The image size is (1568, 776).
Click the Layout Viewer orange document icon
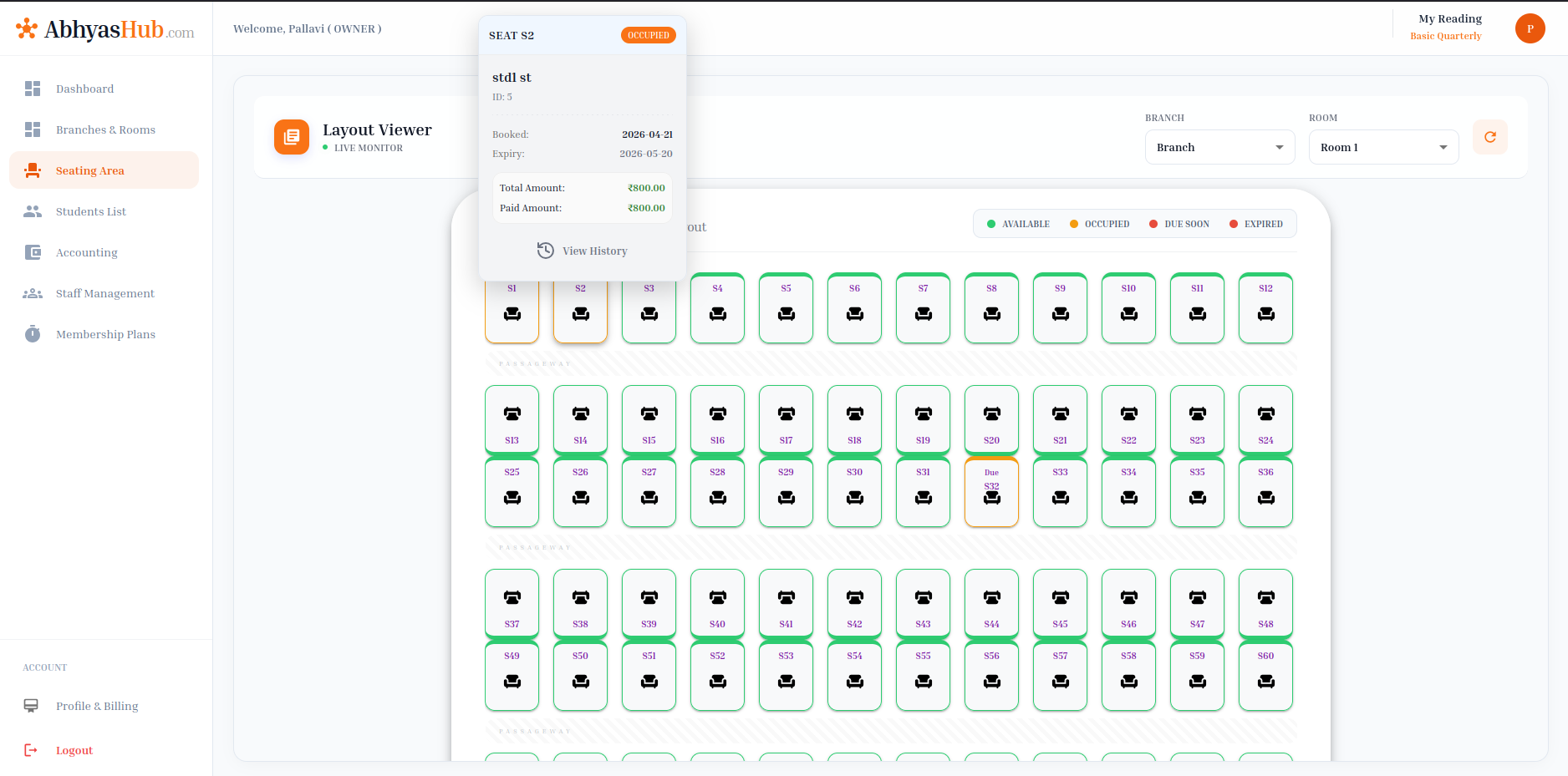(292, 137)
